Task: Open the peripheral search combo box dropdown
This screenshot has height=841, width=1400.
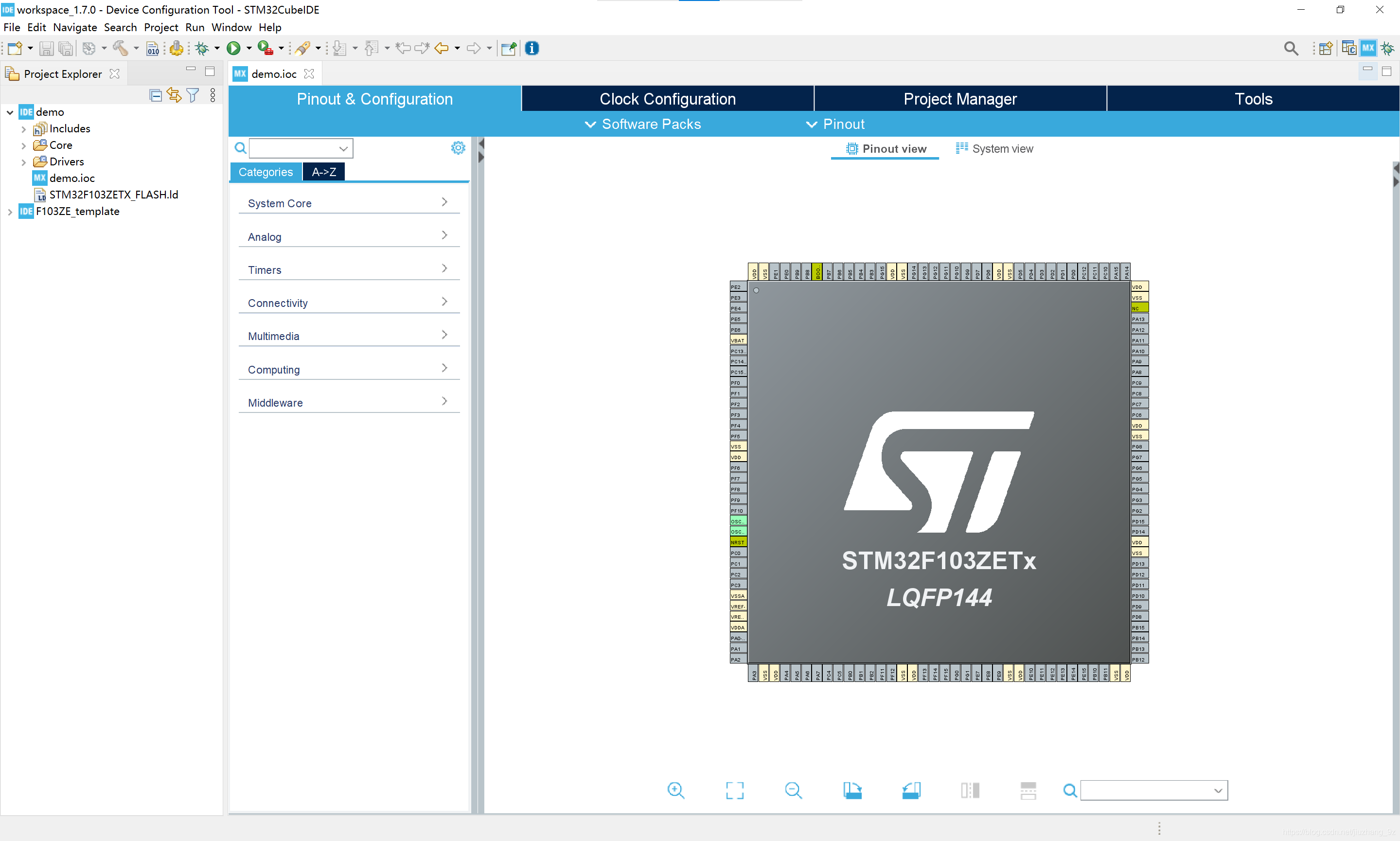Action: pos(343,148)
